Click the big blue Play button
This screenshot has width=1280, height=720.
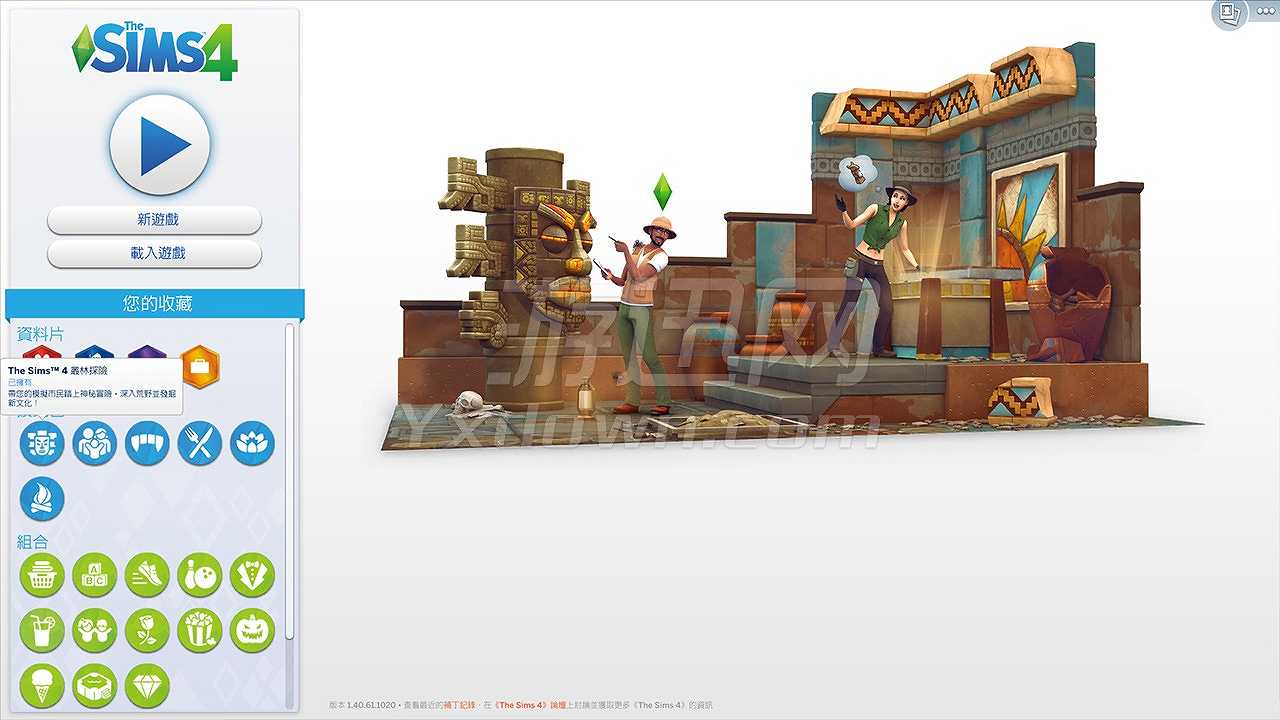160,145
